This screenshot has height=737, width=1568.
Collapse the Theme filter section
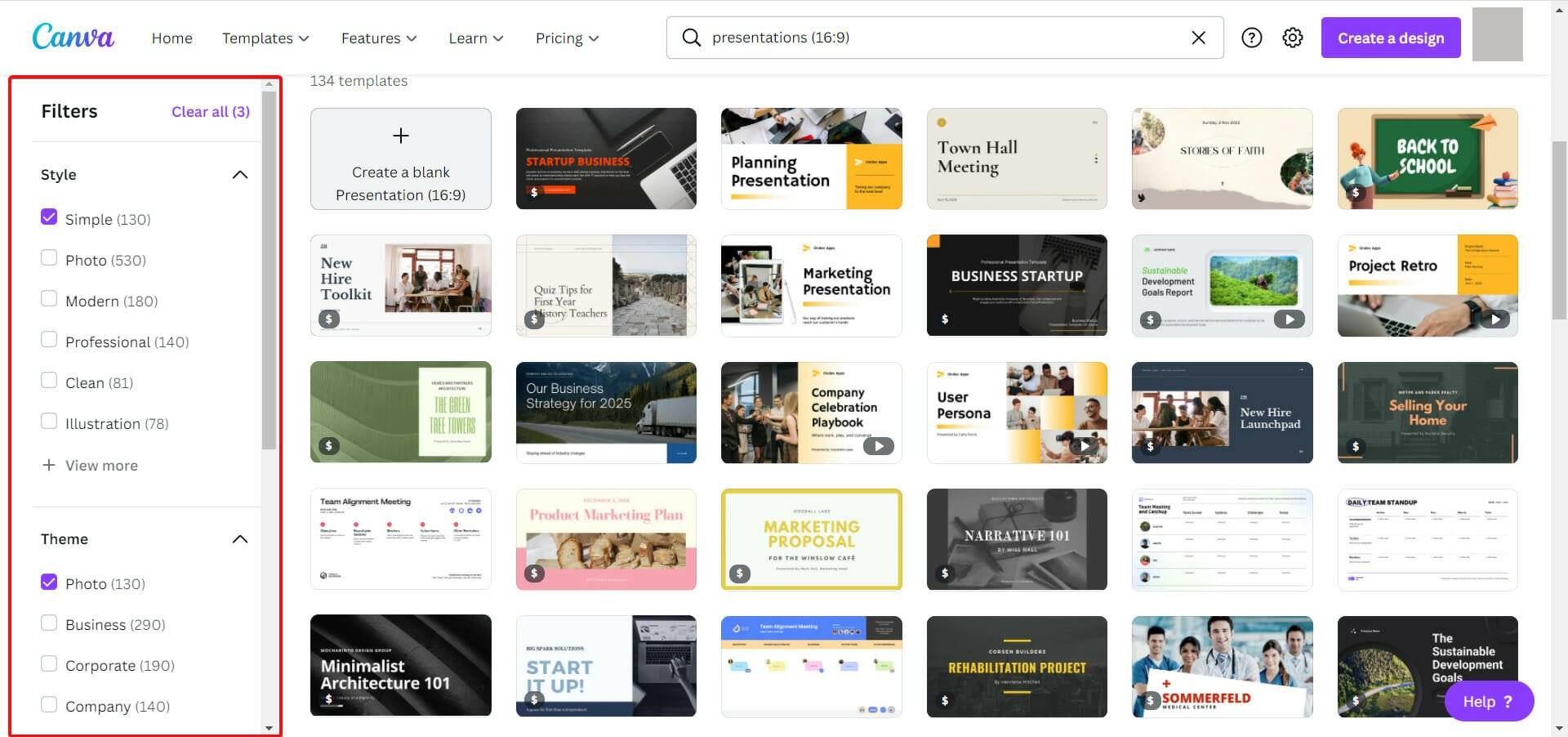tap(240, 539)
